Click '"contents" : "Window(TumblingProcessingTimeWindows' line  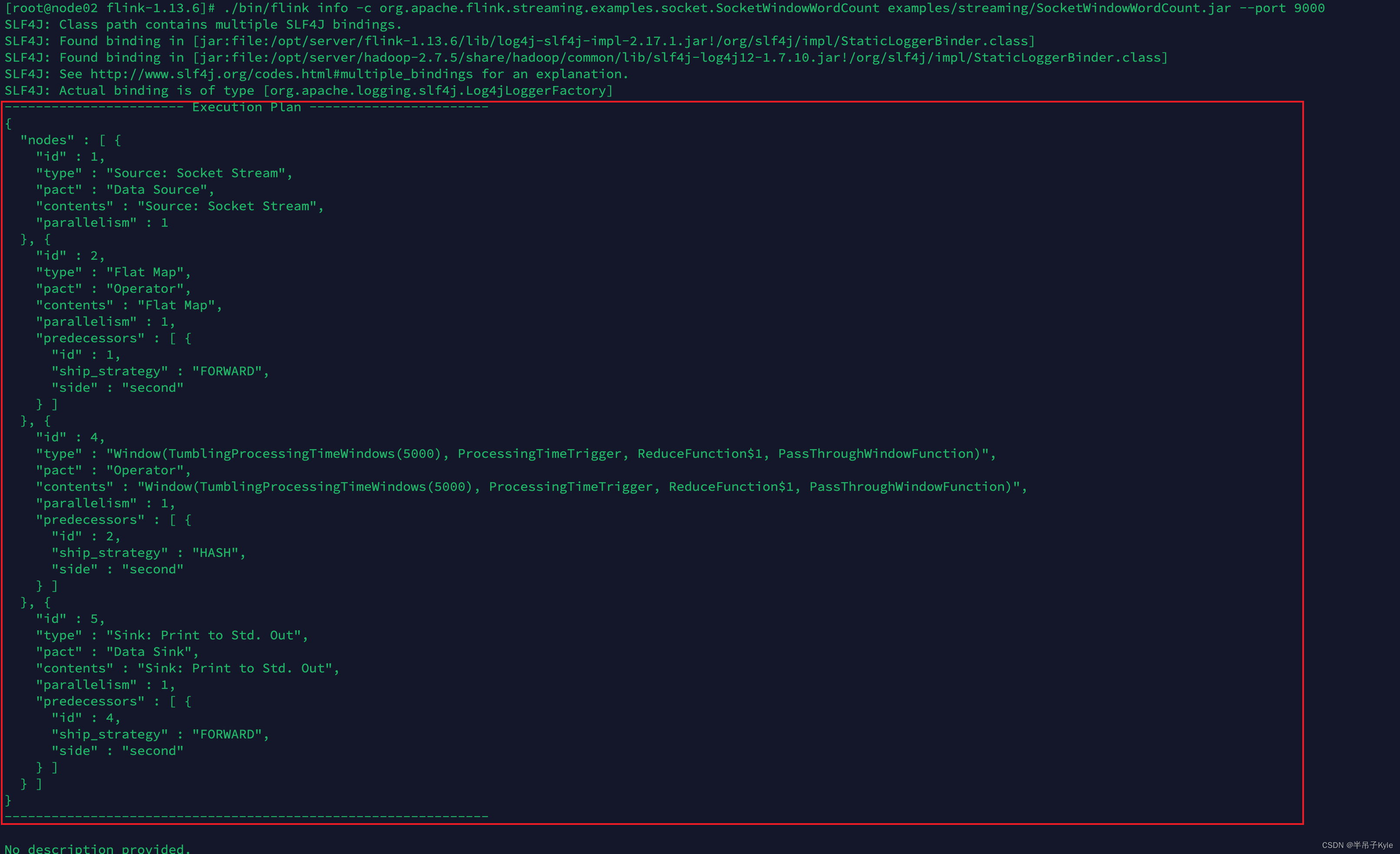coord(532,487)
